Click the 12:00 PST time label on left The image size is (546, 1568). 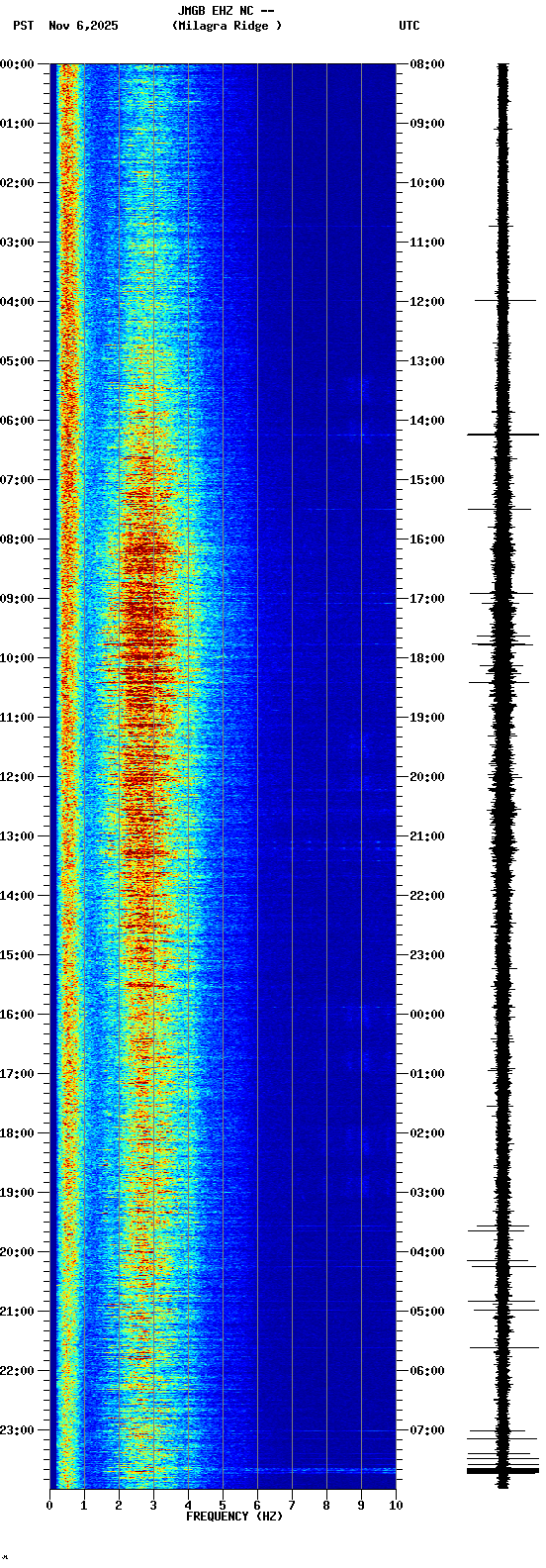18,777
